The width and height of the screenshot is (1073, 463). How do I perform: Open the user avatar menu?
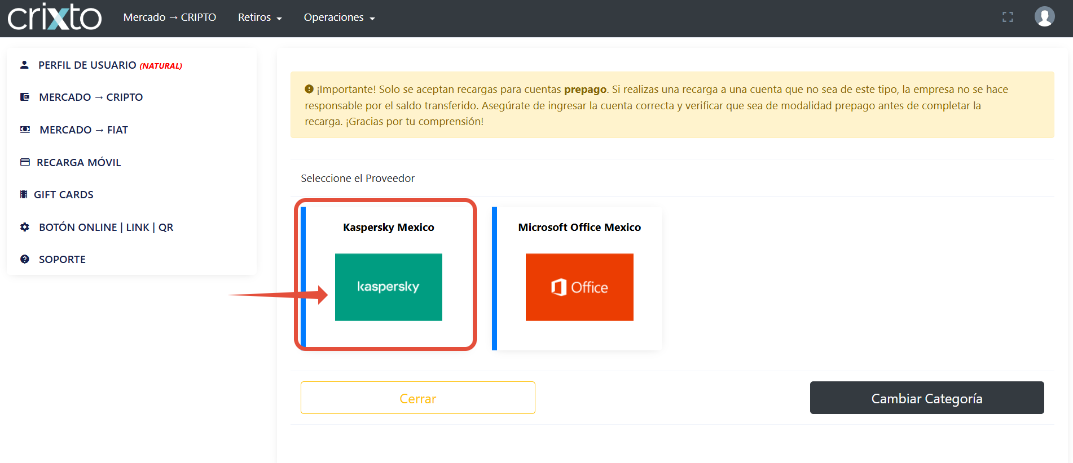point(1044,16)
